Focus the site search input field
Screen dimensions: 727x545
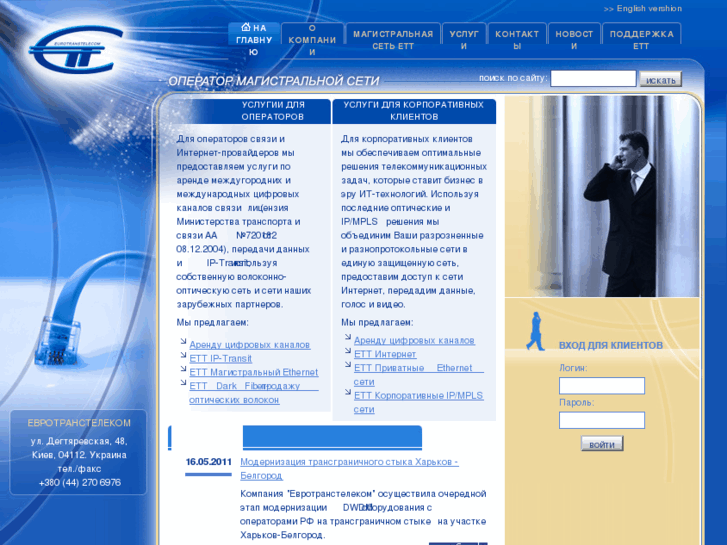pyautogui.click(x=593, y=78)
